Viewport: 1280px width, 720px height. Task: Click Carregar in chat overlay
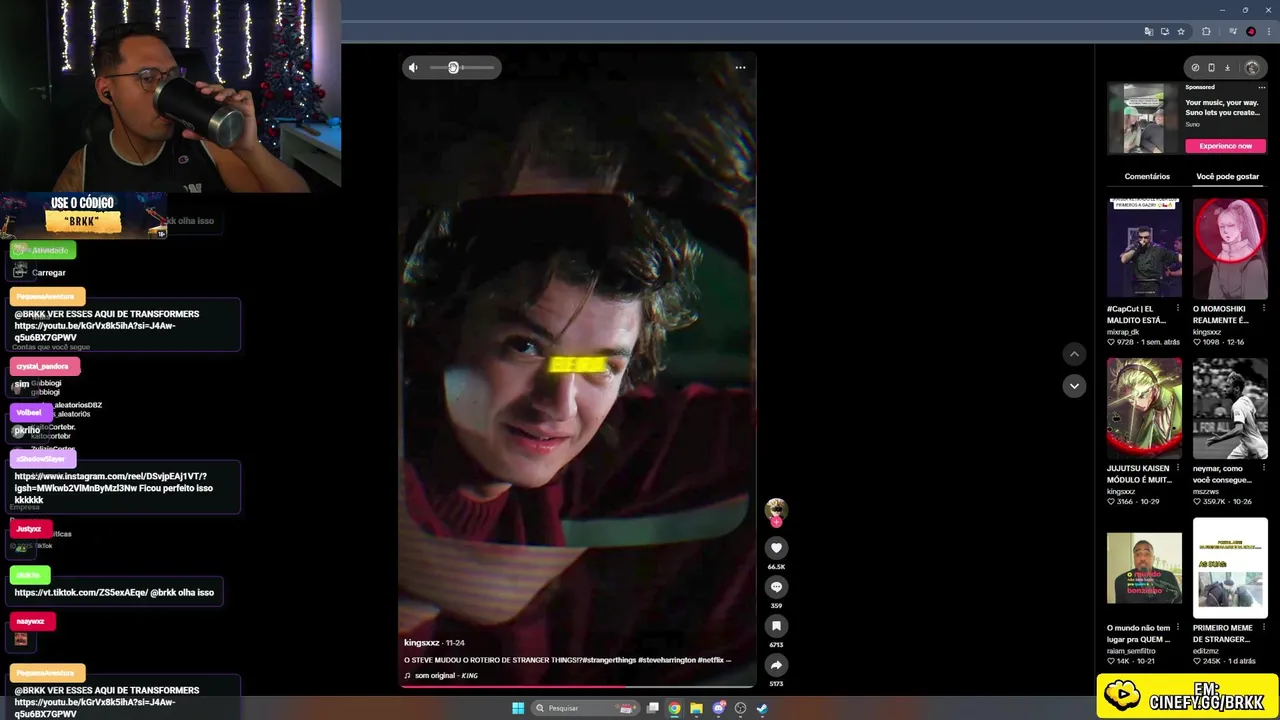click(x=48, y=273)
